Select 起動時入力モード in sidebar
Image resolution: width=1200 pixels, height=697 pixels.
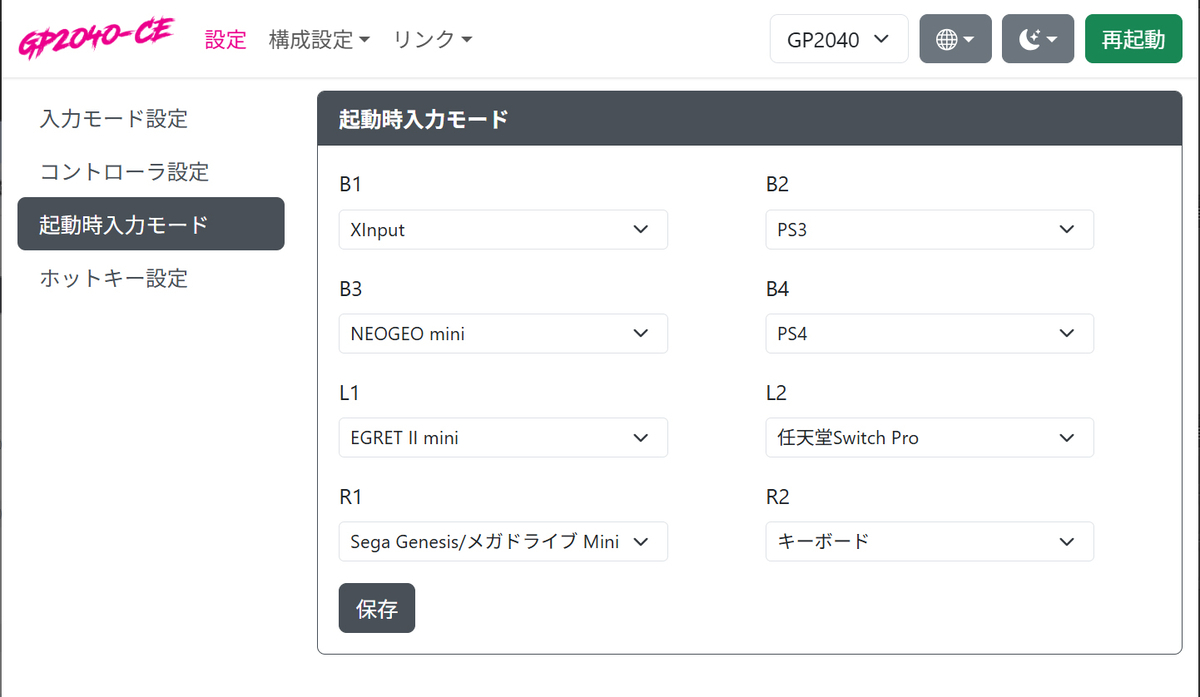151,224
